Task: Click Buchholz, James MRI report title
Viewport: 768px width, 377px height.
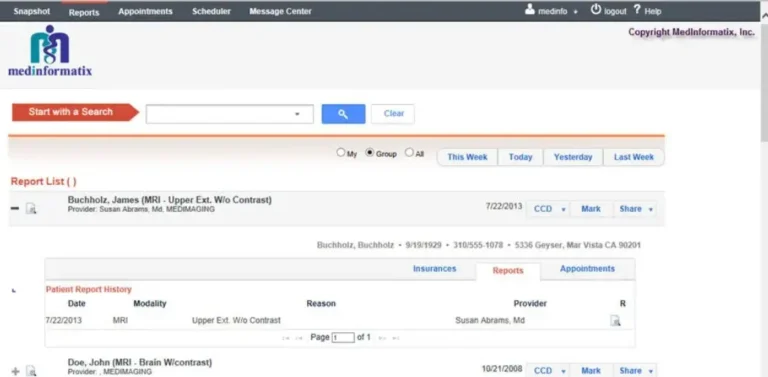Action: (x=169, y=200)
